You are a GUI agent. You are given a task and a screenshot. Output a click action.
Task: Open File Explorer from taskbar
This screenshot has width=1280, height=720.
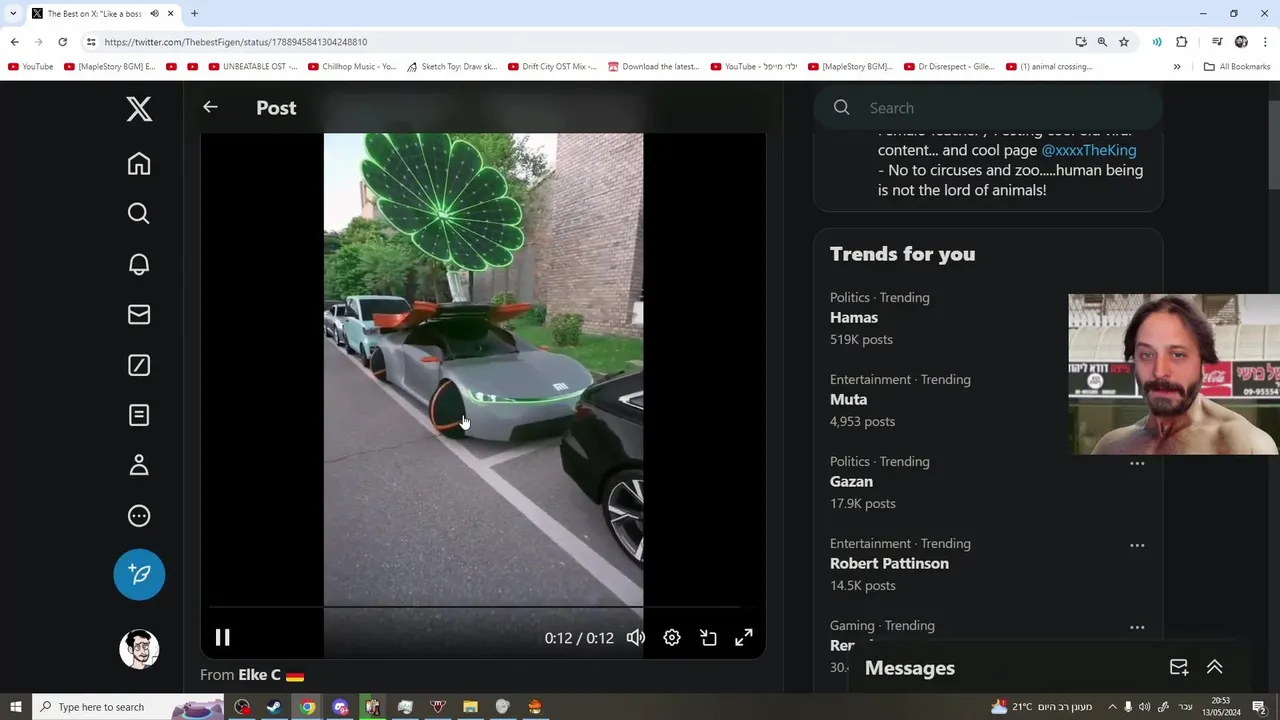pyautogui.click(x=470, y=707)
